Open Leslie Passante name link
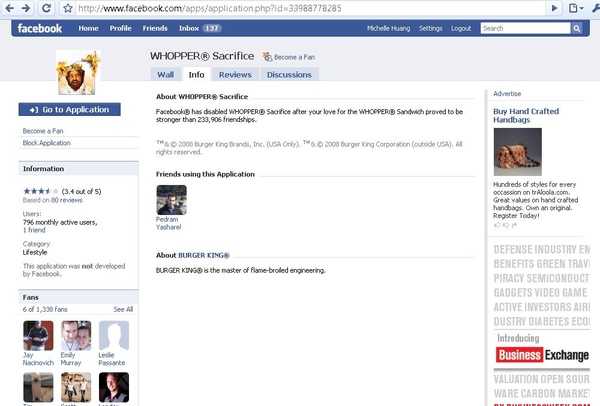 [x=112, y=359]
